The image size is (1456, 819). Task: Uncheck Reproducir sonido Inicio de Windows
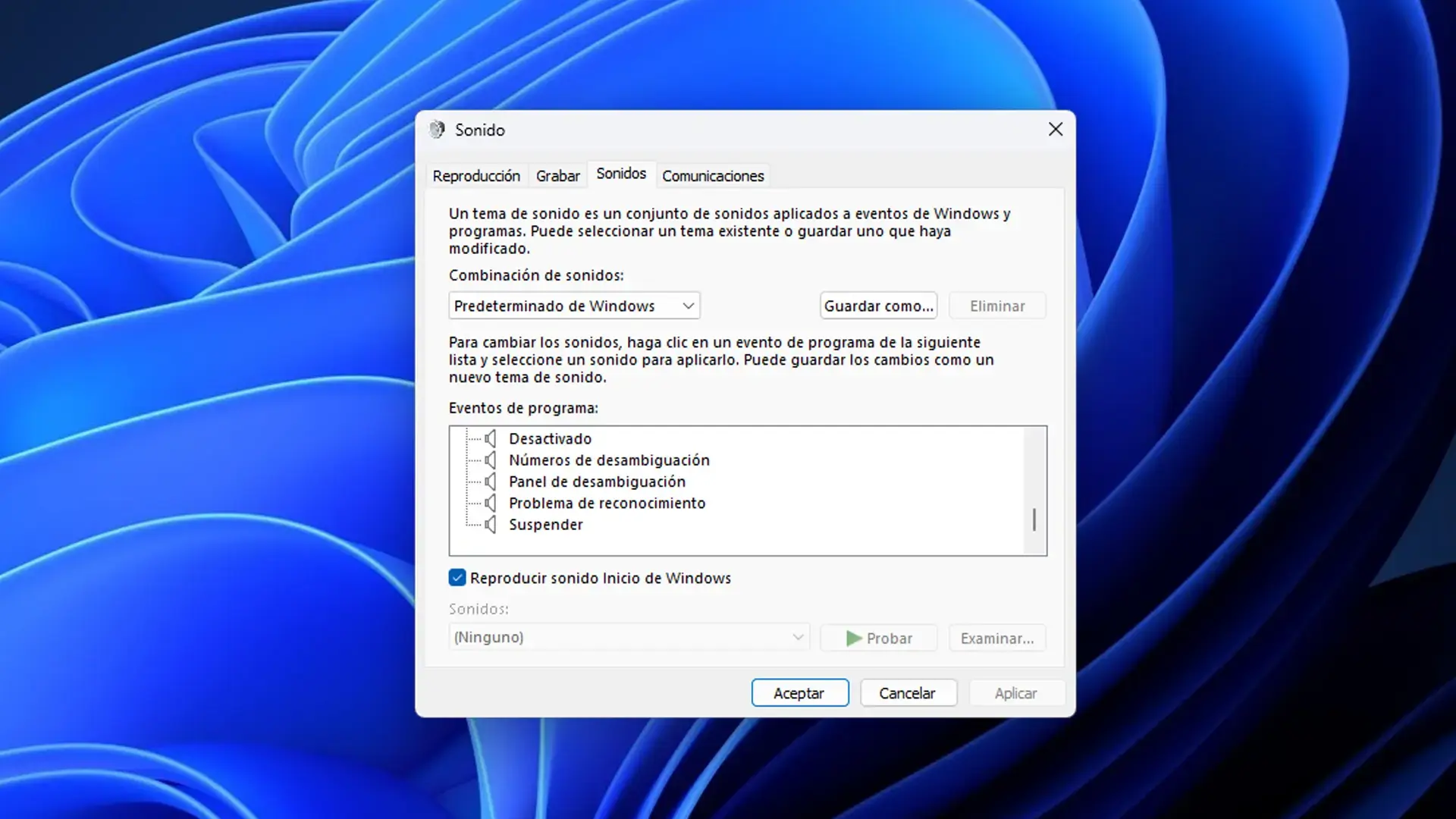click(457, 577)
